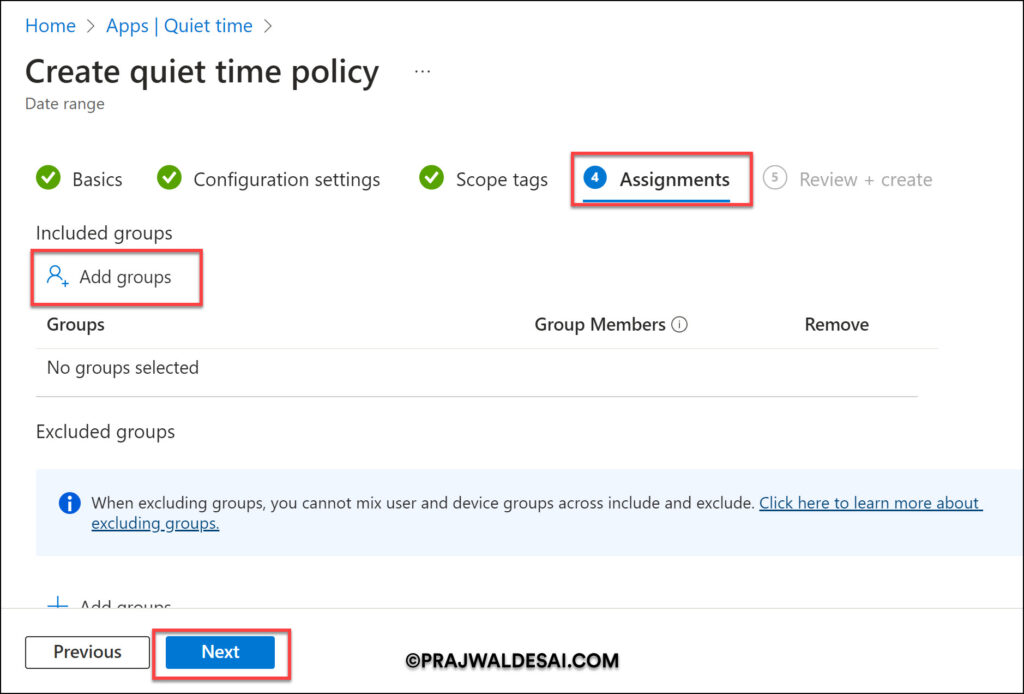
Task: Click checkmark icon beside Scope tags
Action: (x=431, y=178)
